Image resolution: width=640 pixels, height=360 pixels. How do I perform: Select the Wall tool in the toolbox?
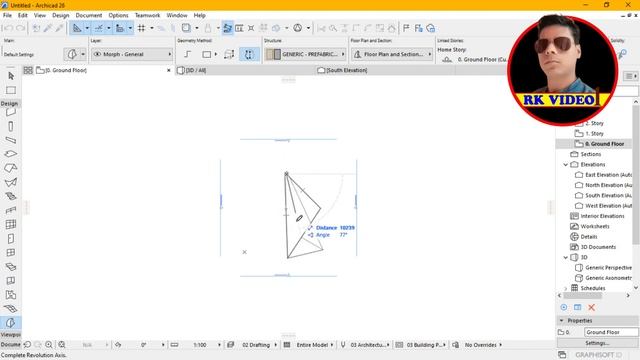11,112
